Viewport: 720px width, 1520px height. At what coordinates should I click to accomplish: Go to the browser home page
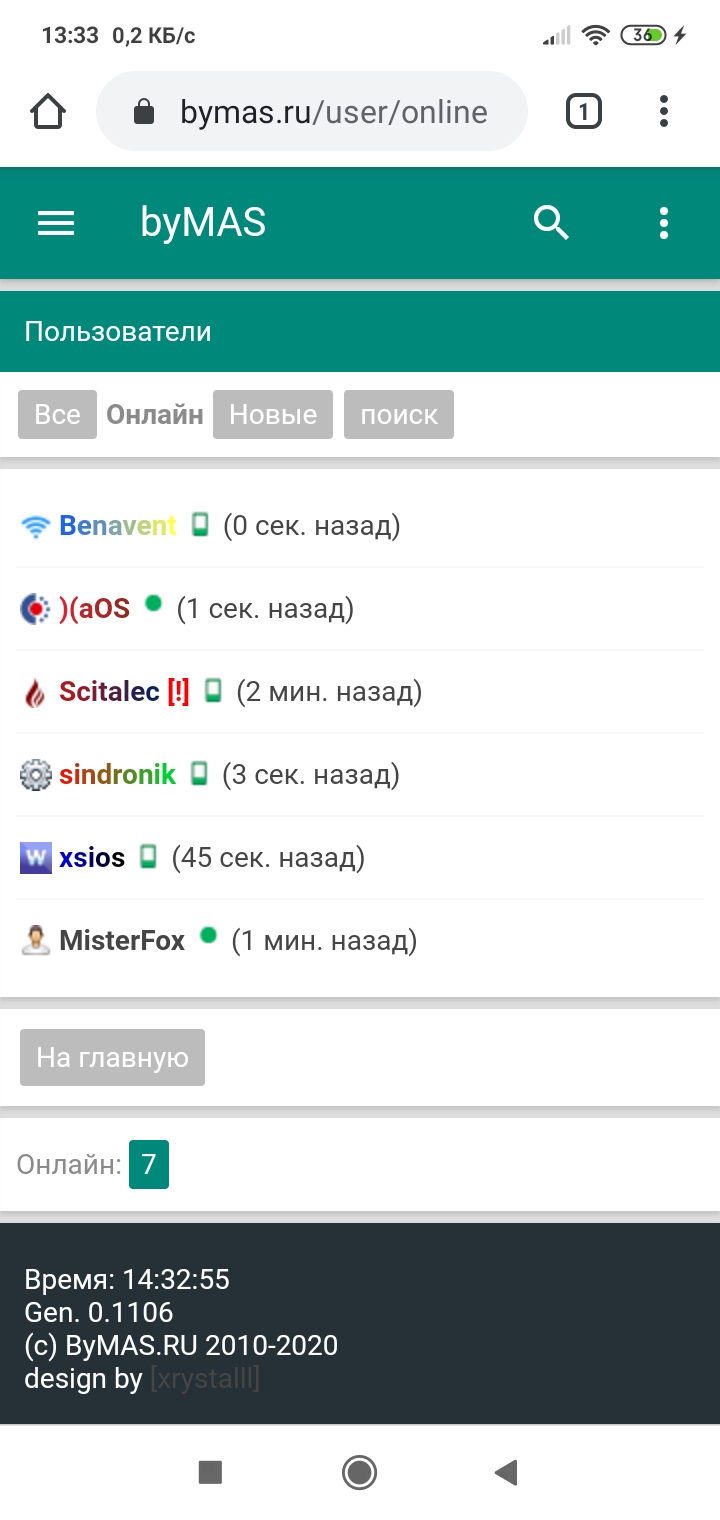tap(49, 111)
